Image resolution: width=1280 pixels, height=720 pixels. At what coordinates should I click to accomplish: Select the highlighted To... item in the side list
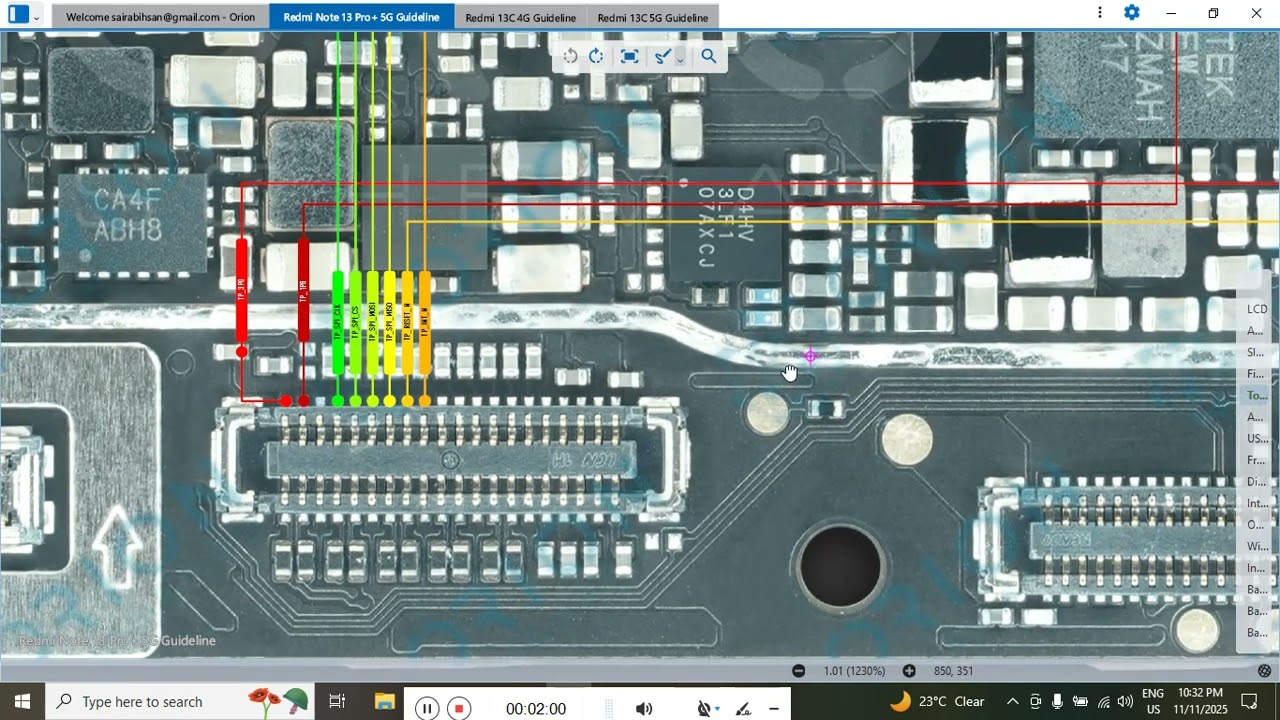point(1257,395)
